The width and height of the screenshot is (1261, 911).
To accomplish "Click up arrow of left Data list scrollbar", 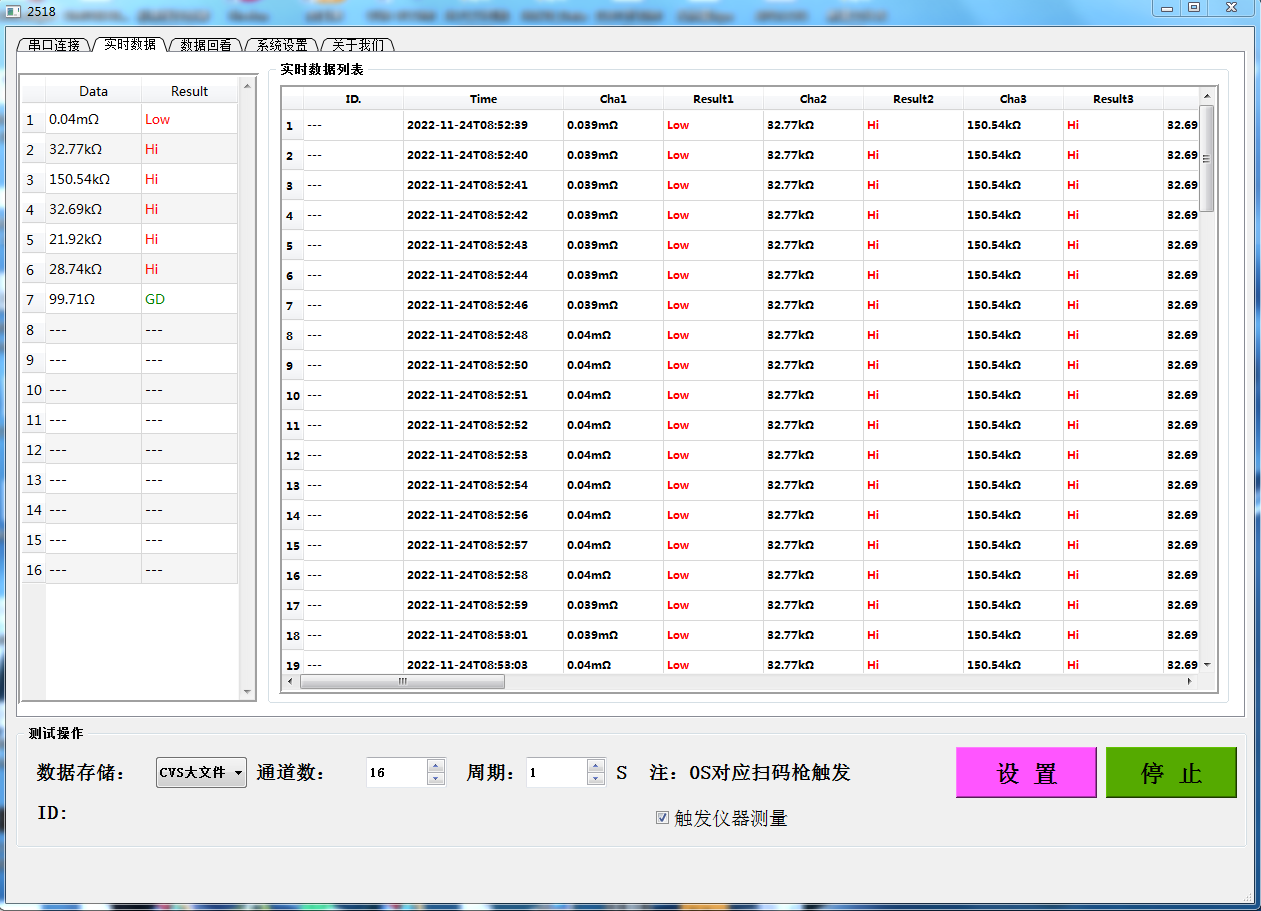I will click(x=248, y=86).
